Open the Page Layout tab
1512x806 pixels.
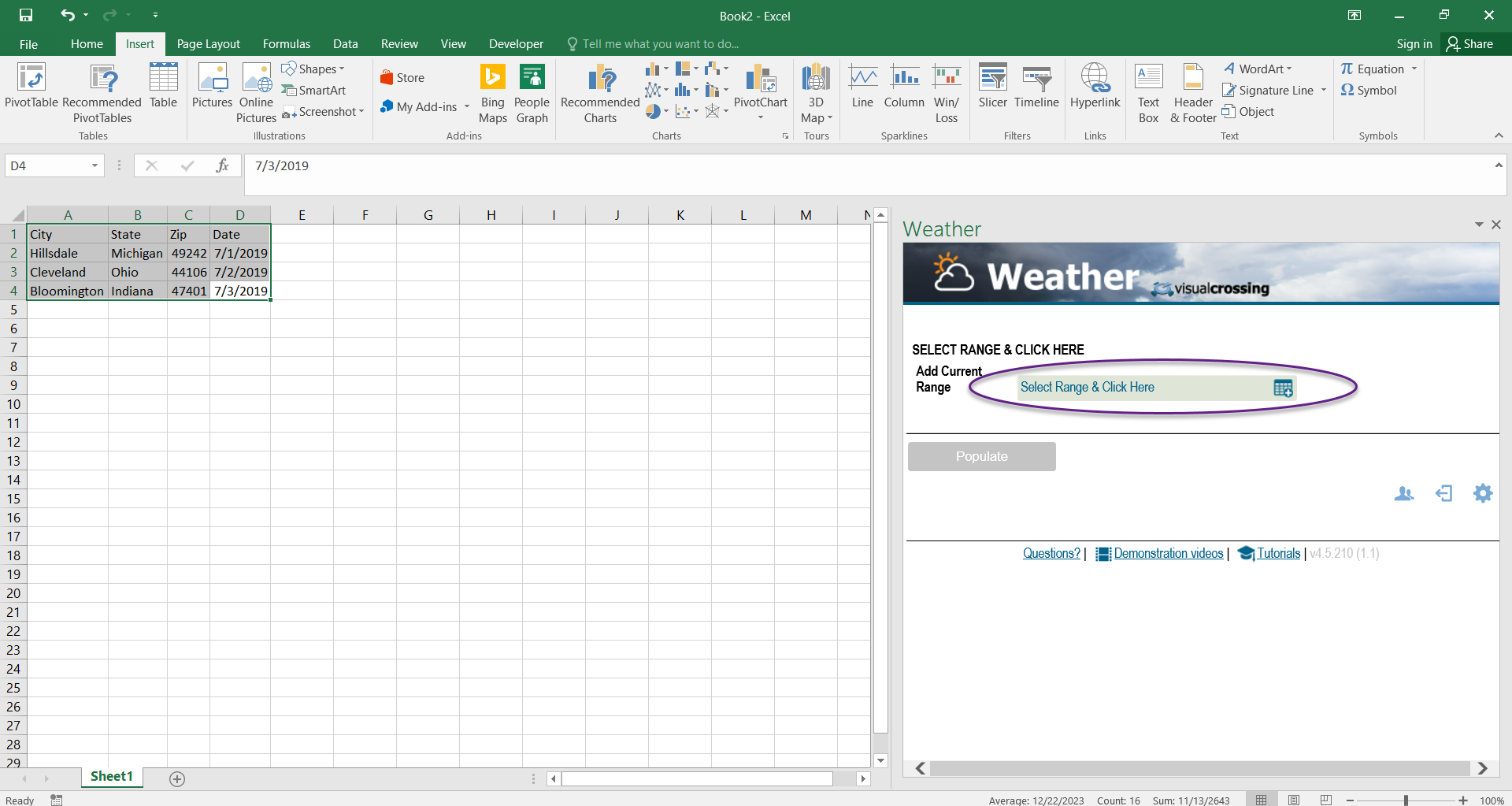[x=208, y=44]
